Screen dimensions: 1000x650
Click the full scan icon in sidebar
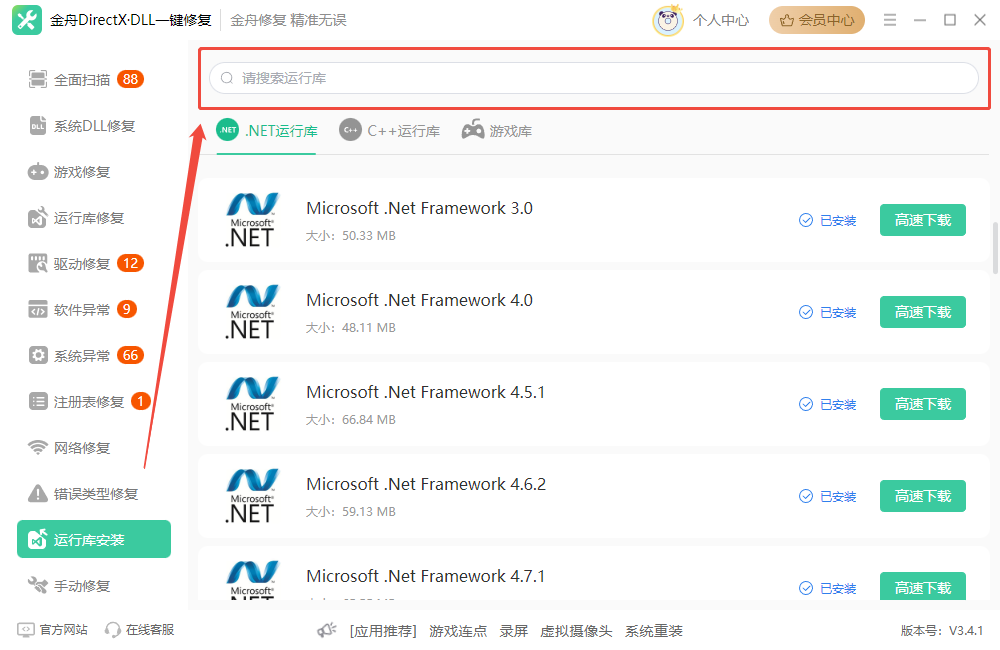coord(38,80)
